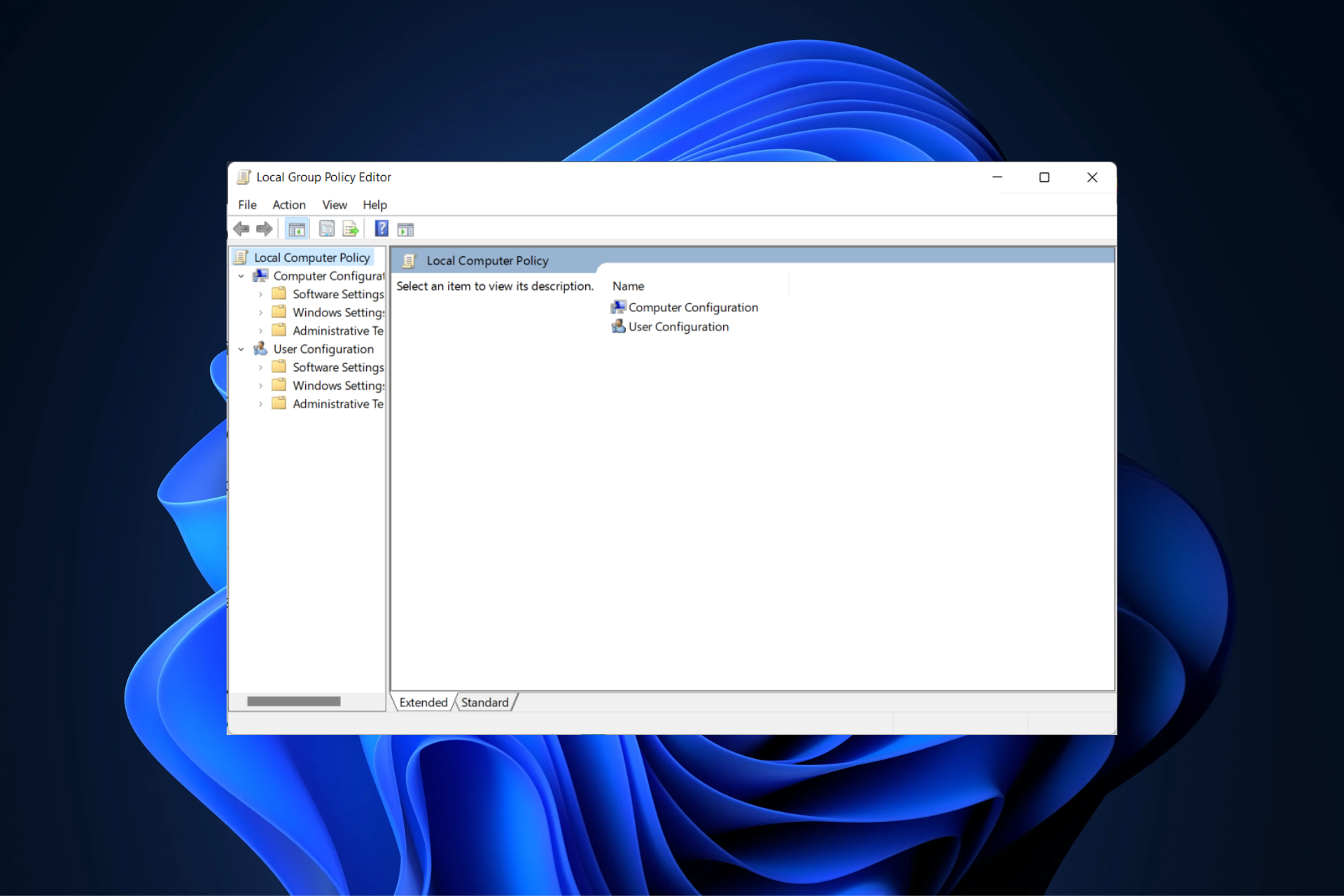Open the File menu
This screenshot has width=1344, height=896.
point(247,205)
